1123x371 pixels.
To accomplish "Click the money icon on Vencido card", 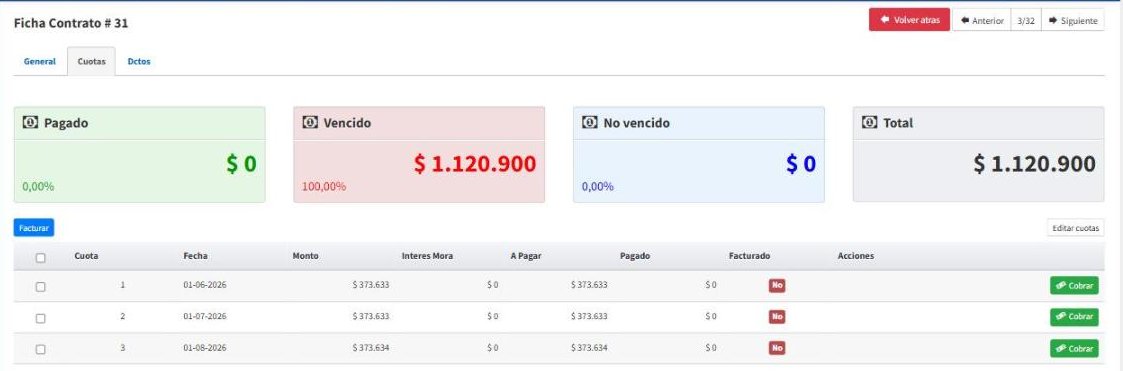I will [x=309, y=122].
